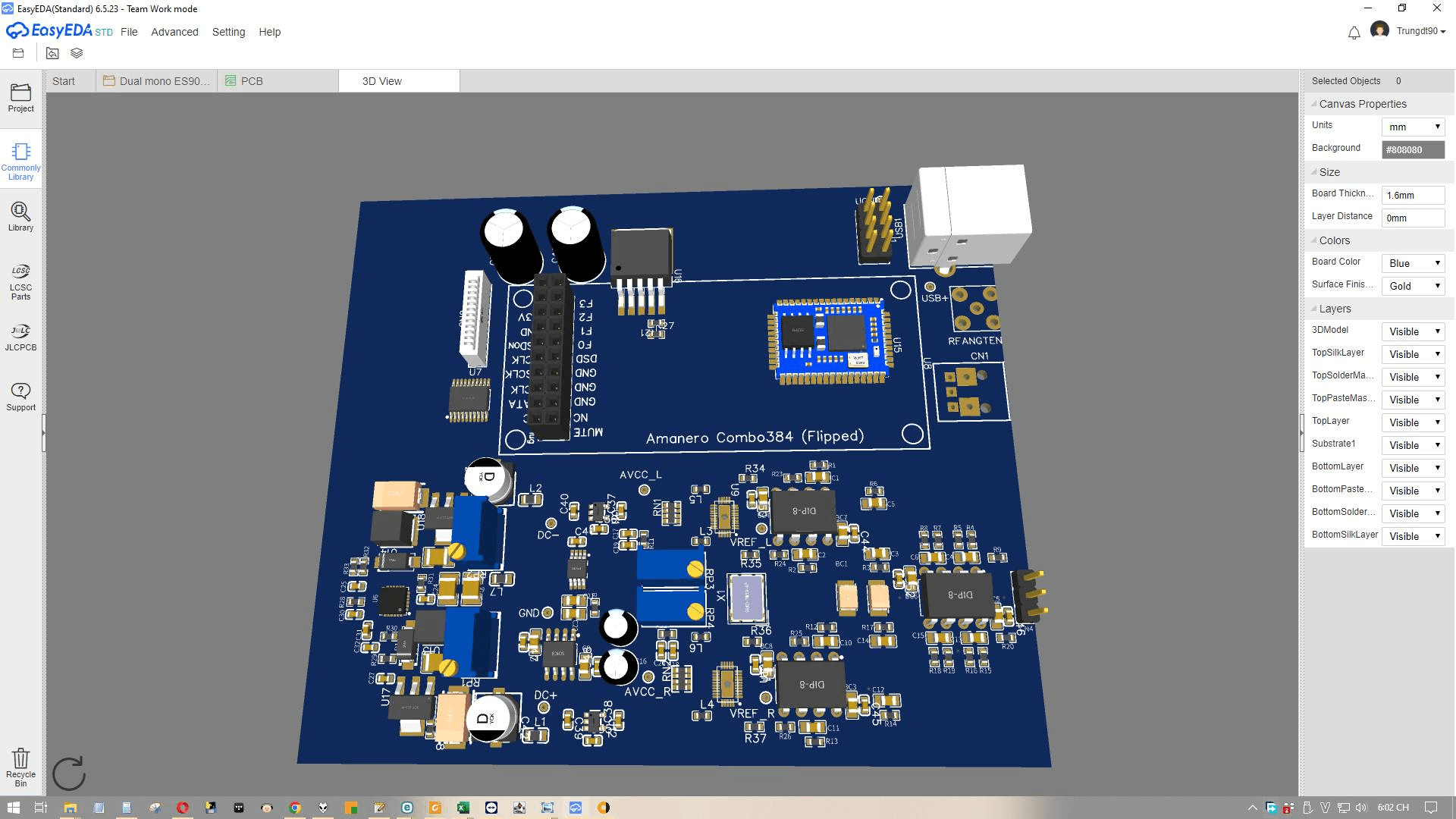Screen dimensions: 1456x819
Task: Toggle BottomPaste visibility dropdown
Action: point(1413,491)
